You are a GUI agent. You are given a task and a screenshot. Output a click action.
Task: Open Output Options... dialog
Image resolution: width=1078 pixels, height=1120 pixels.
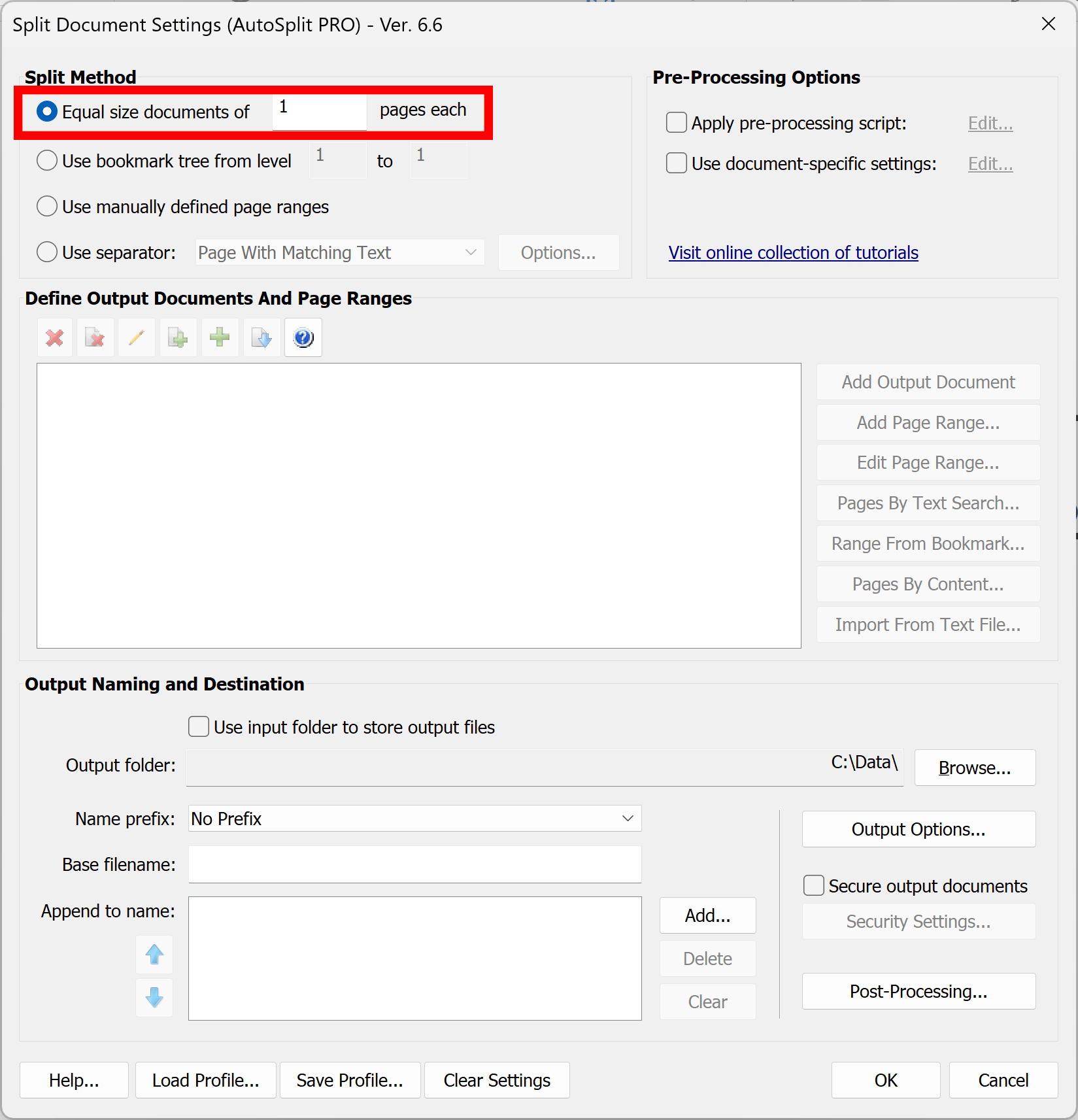[918, 829]
